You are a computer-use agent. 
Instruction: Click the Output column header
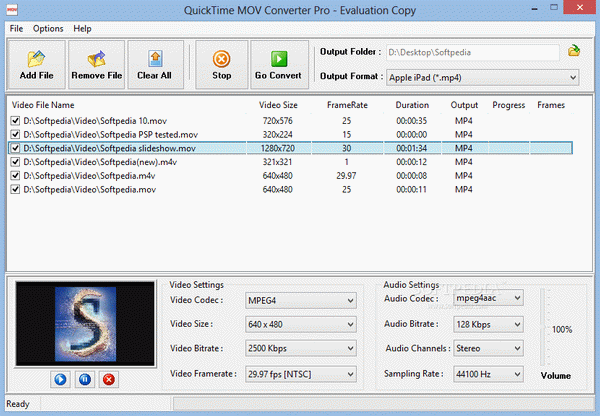coord(464,105)
